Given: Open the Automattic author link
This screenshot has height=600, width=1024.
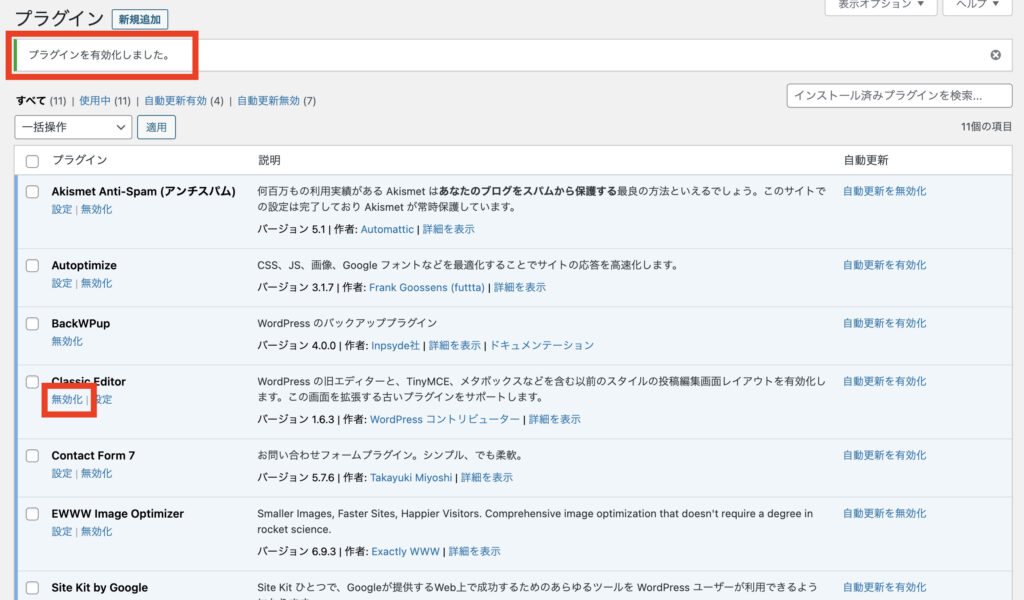Looking at the screenshot, I should tap(387, 229).
